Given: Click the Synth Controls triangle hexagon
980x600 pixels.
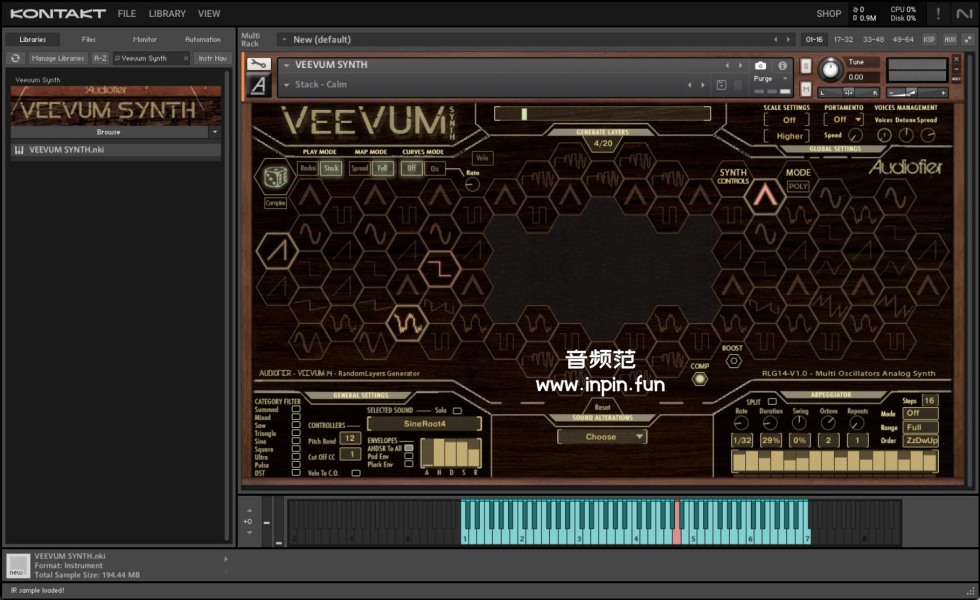Looking at the screenshot, I should [x=764, y=196].
